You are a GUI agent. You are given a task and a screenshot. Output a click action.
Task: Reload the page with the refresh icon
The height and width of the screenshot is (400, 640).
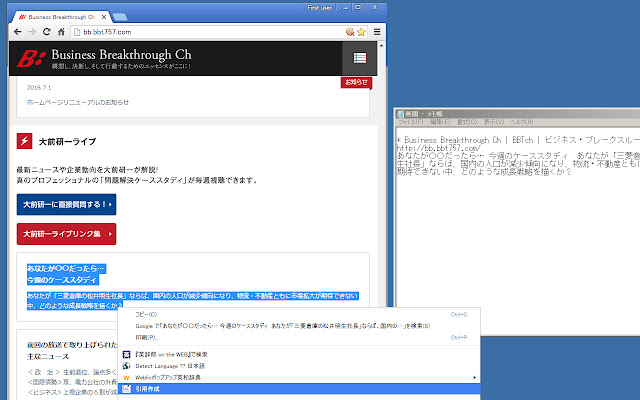47,32
